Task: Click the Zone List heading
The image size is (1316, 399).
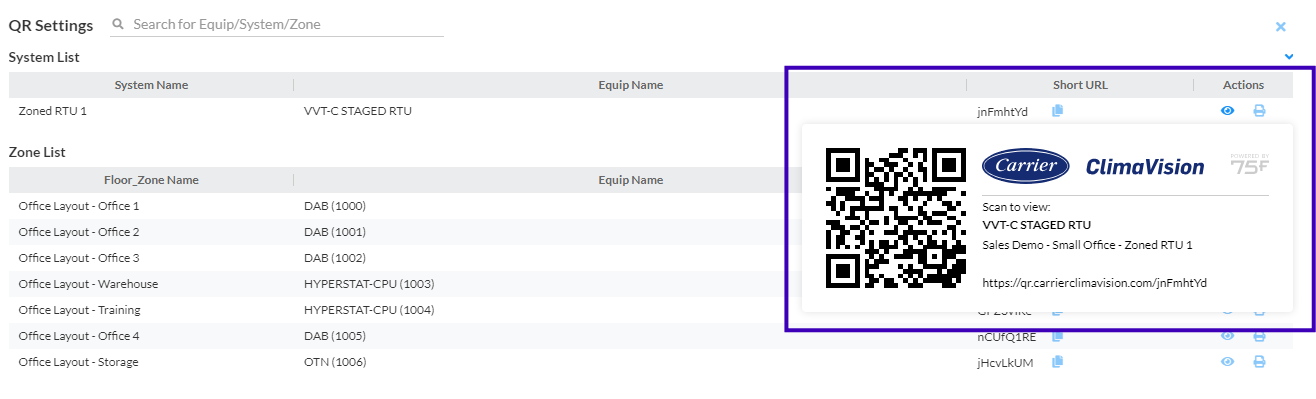Action: [x=37, y=152]
